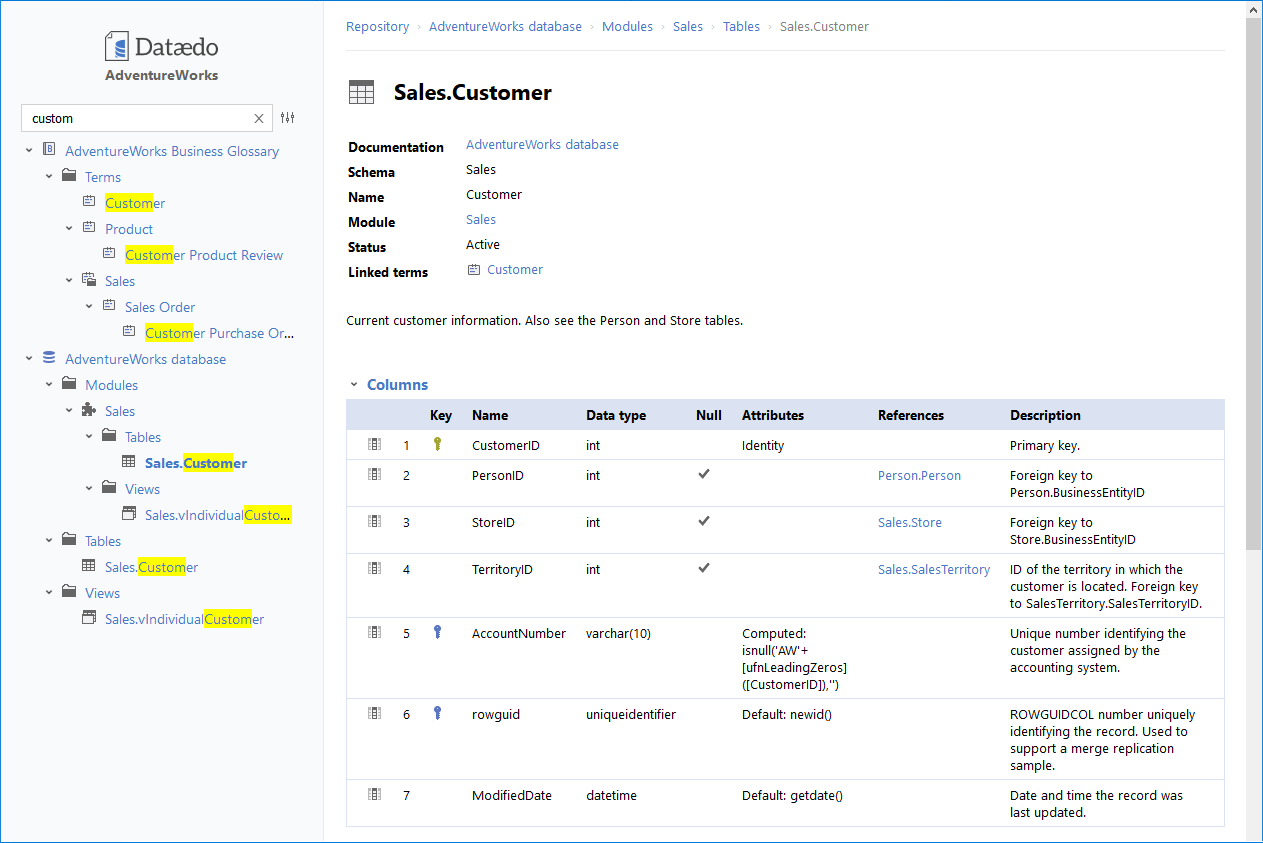Click the blue key icon on the rowguid row
Screen dimensions: 1263x843
(x=437, y=713)
